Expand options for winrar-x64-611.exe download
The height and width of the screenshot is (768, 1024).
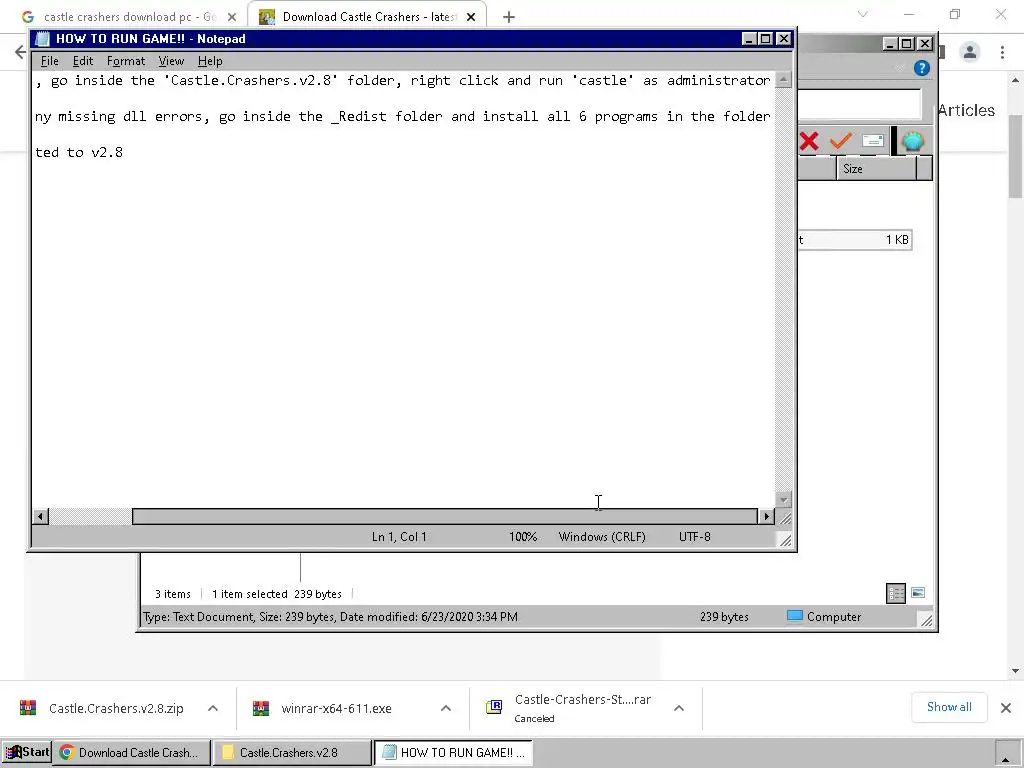(x=446, y=709)
